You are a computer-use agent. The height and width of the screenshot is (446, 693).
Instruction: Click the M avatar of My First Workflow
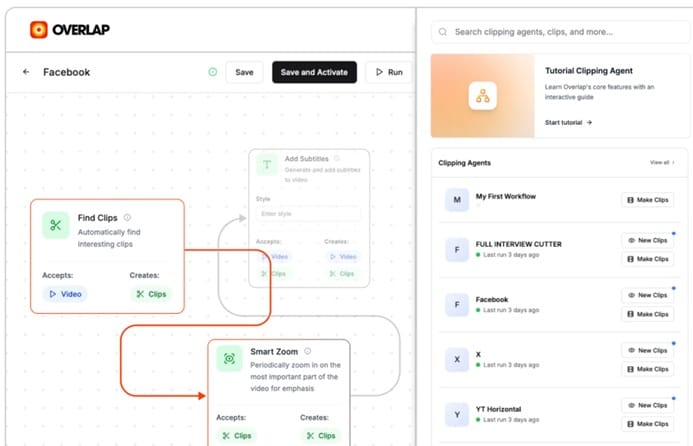tap(457, 200)
